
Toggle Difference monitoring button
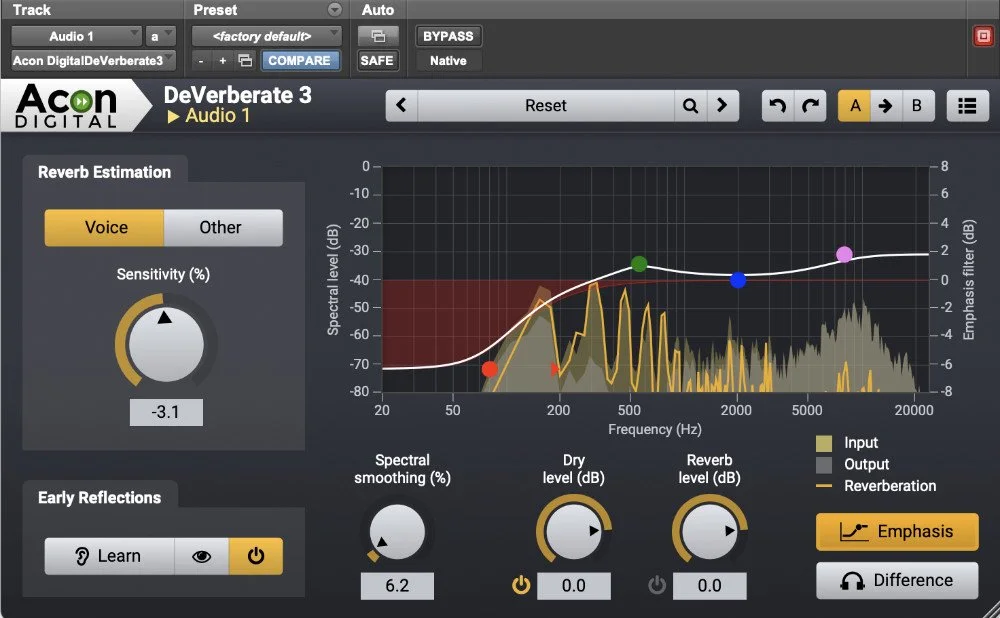coord(897,580)
